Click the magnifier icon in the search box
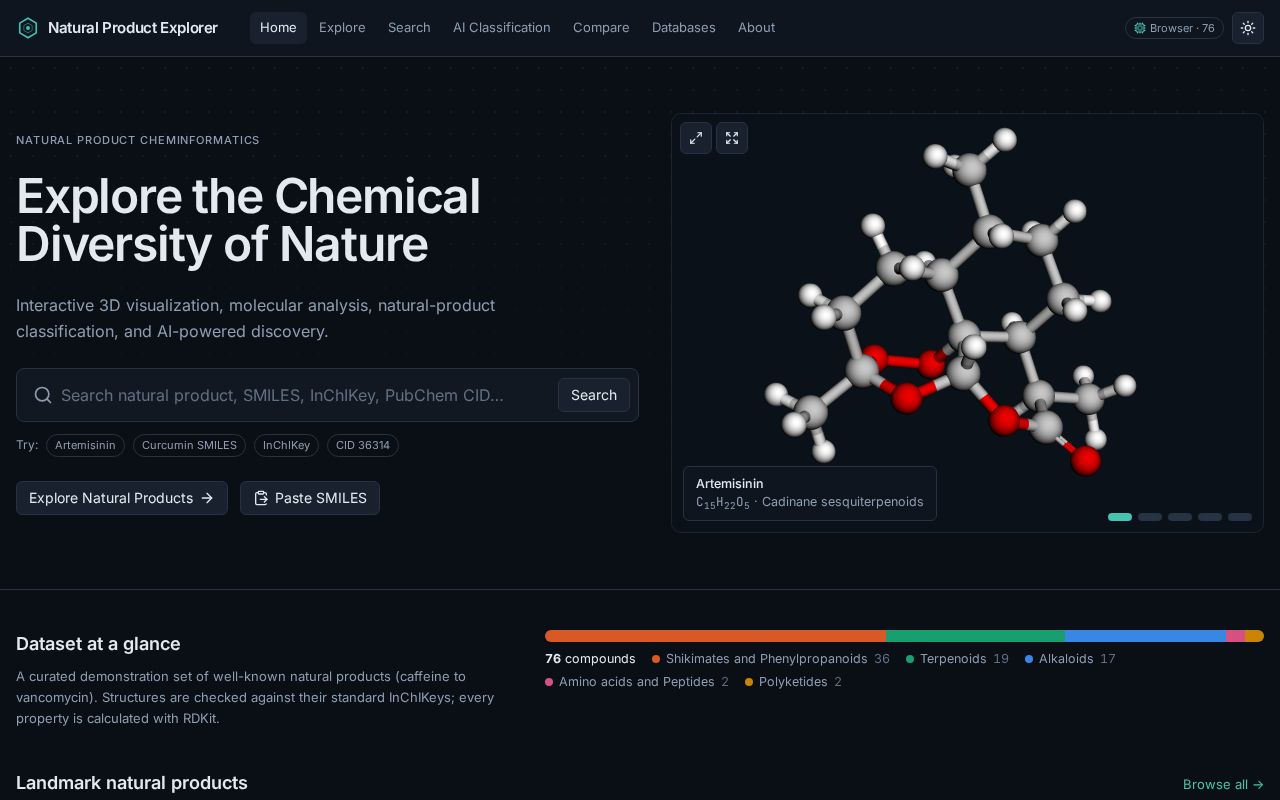This screenshot has width=1280, height=800. pos(43,395)
